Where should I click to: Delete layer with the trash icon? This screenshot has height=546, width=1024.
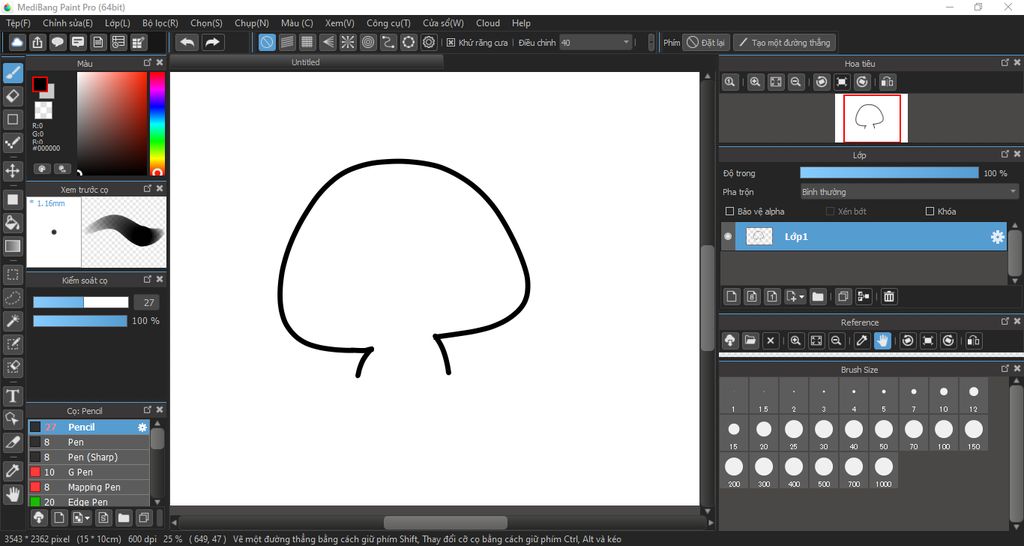pyautogui.click(x=889, y=297)
